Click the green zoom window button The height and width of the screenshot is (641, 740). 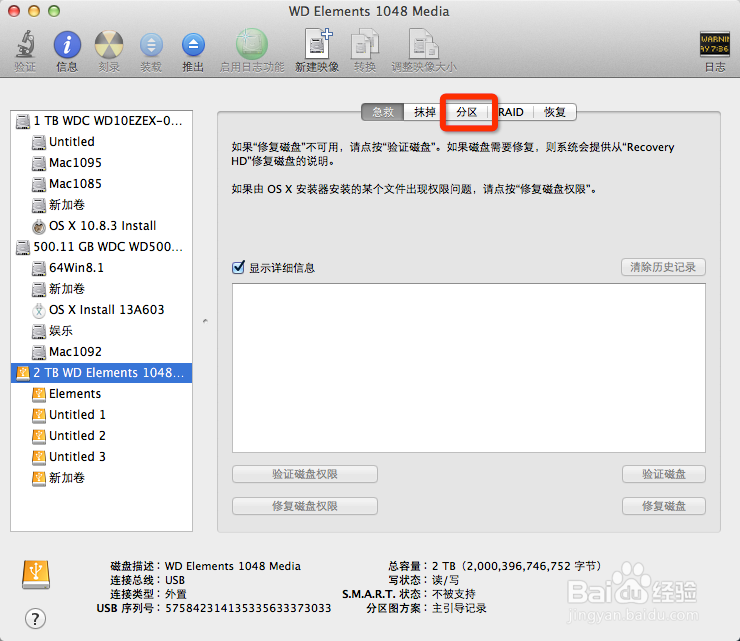click(x=54, y=11)
